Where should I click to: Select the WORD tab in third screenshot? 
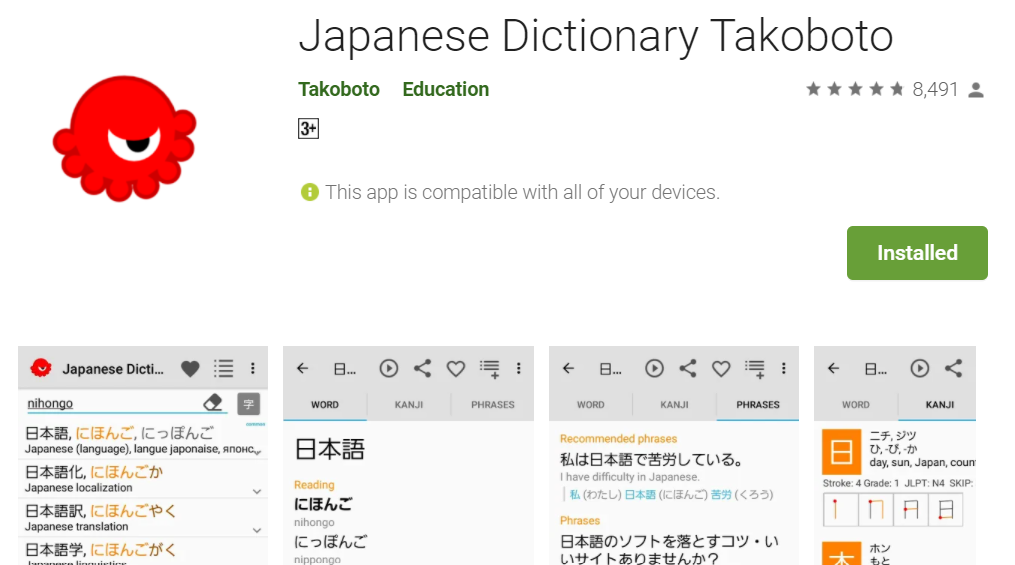coord(590,404)
